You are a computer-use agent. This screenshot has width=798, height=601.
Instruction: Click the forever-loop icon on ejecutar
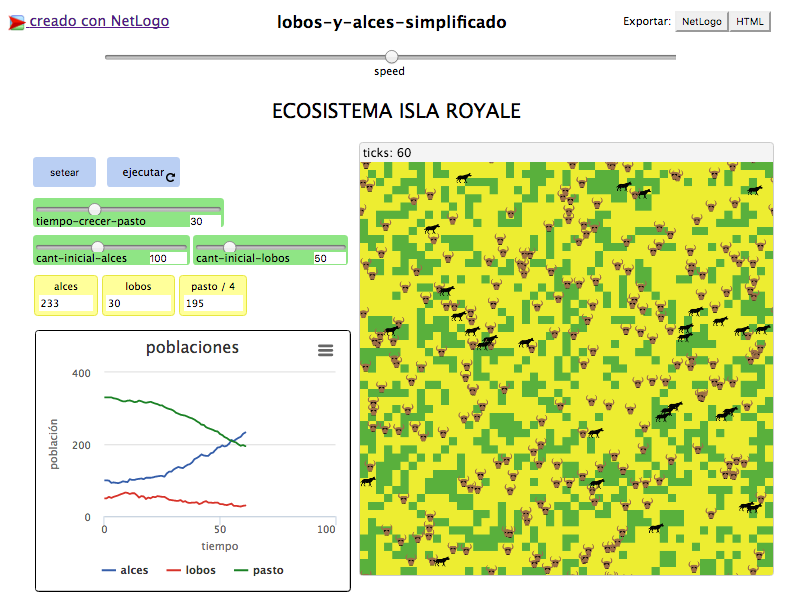click(171, 177)
